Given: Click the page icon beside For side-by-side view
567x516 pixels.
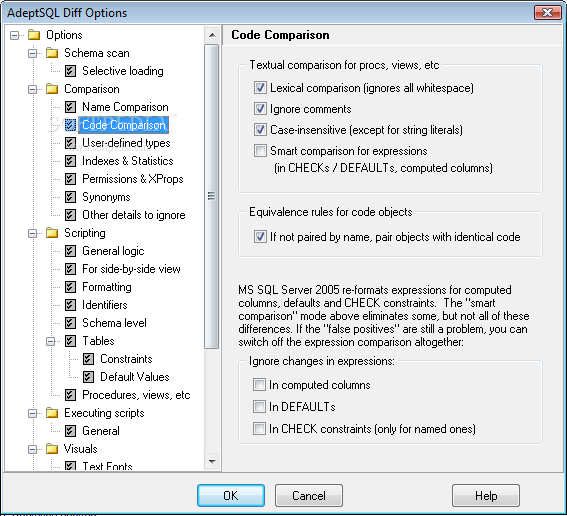Looking at the screenshot, I should click(70, 269).
